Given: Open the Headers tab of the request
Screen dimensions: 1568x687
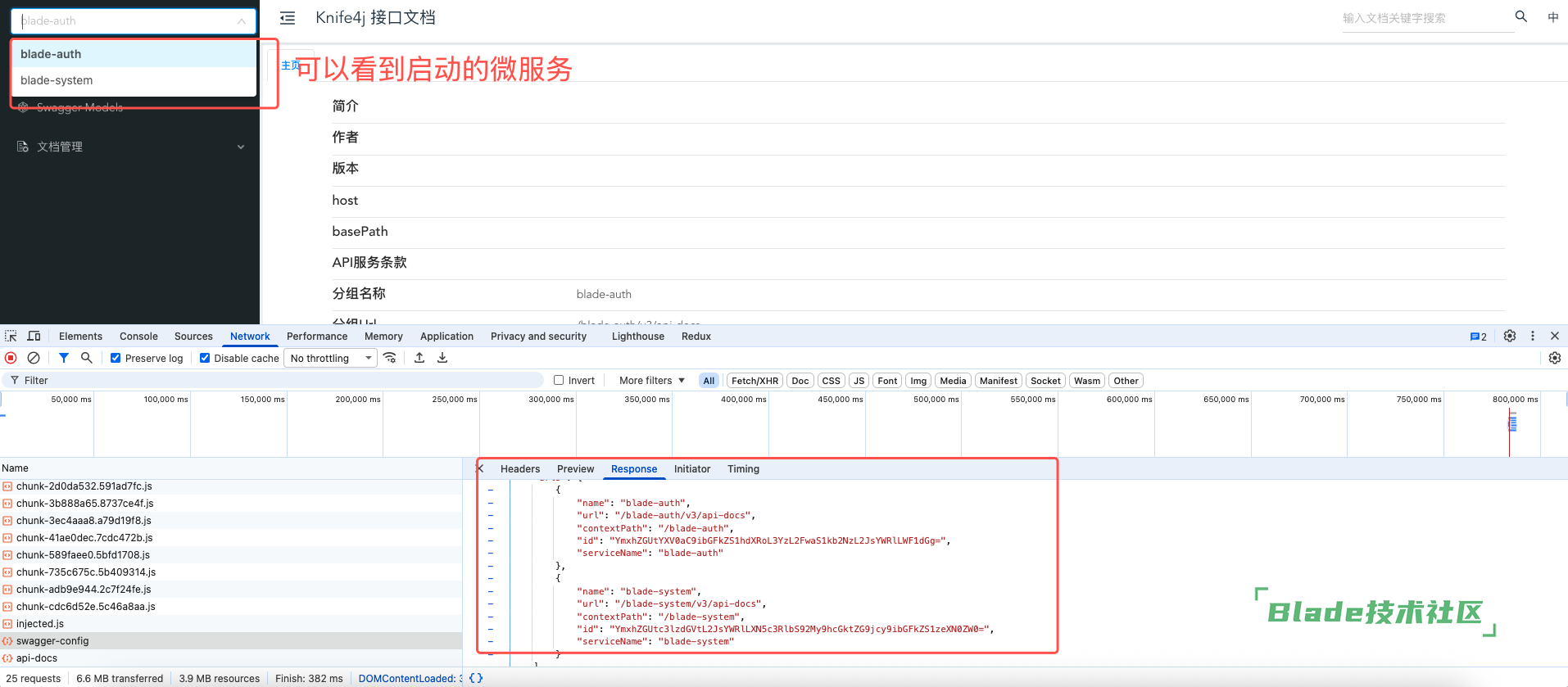Looking at the screenshot, I should 520,469.
